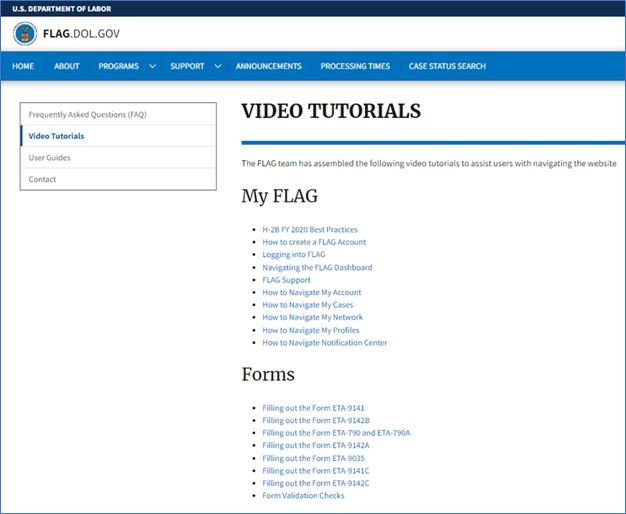This screenshot has width=626, height=514.
Task: Open User Guides in sidebar
Action: tap(50, 158)
